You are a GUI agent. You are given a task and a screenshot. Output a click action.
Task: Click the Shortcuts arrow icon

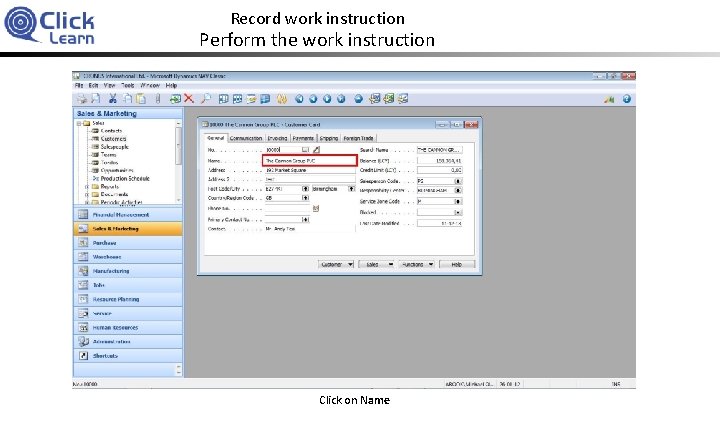(x=83, y=355)
